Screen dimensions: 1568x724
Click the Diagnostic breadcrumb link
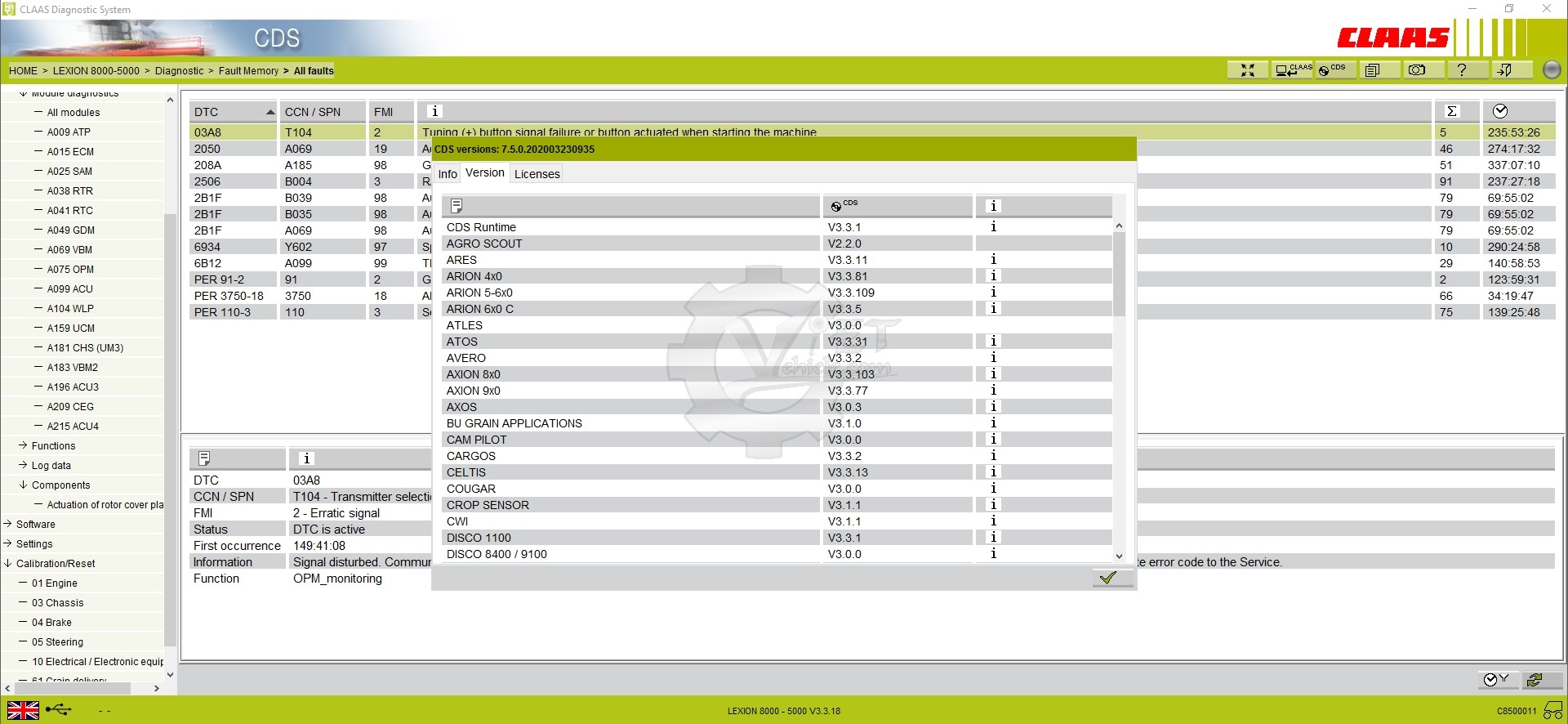(179, 71)
